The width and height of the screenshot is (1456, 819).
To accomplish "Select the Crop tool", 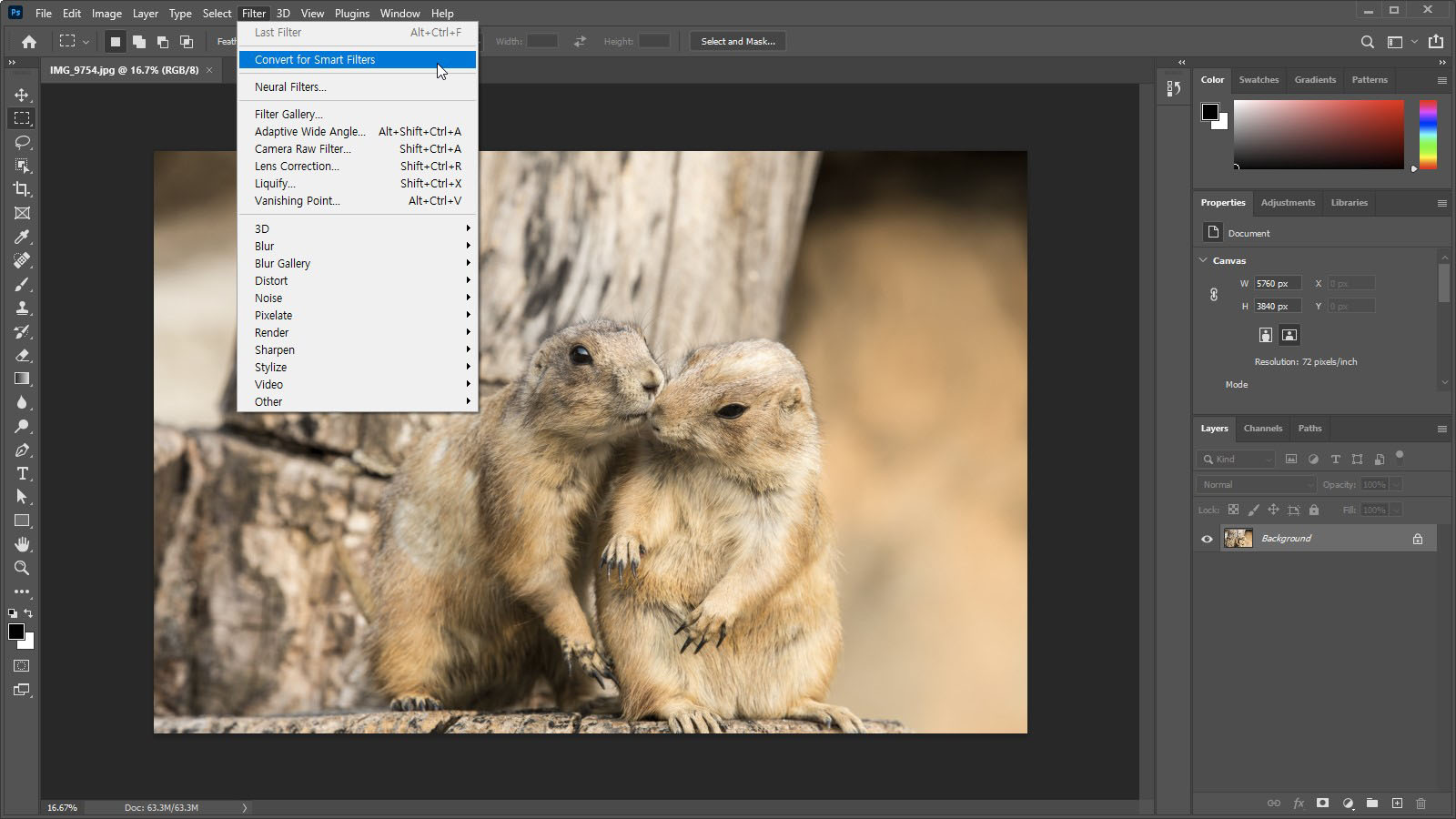I will point(22,189).
